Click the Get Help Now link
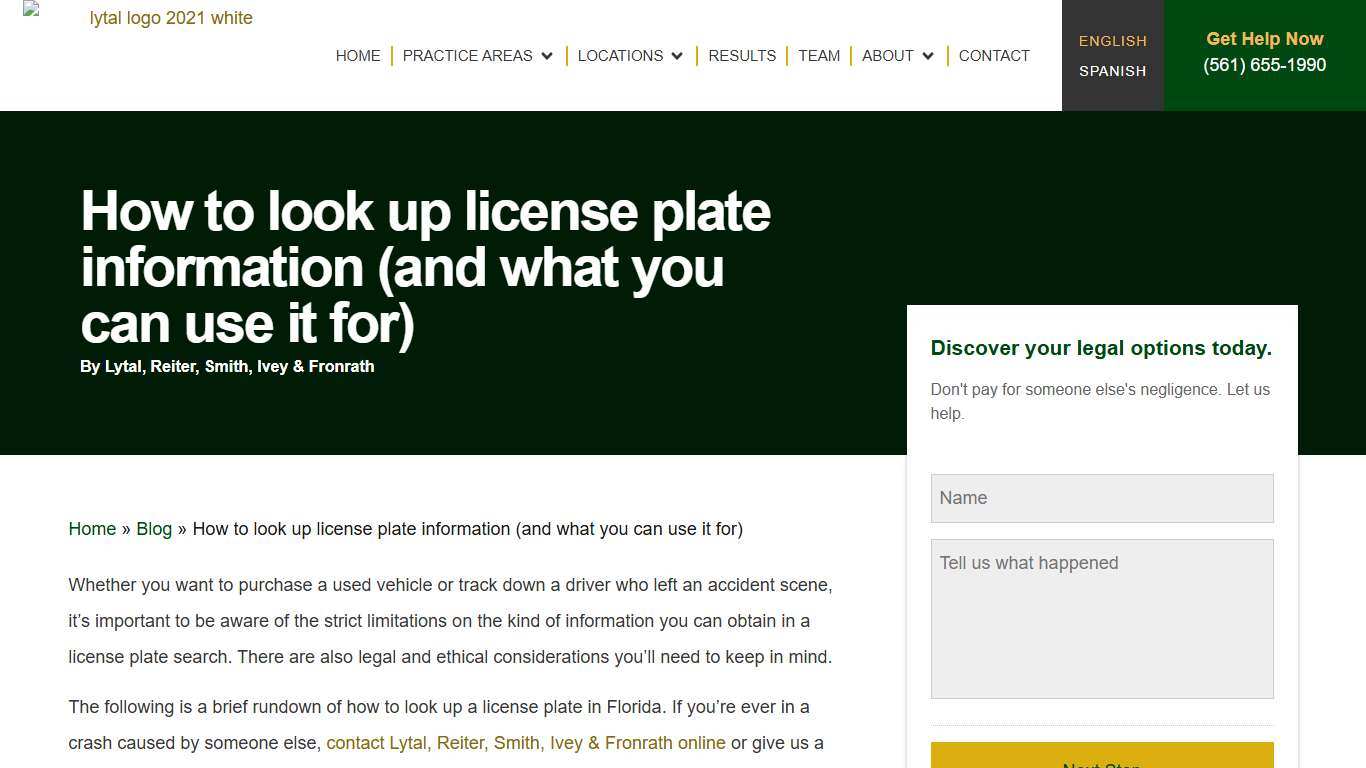 click(x=1264, y=39)
